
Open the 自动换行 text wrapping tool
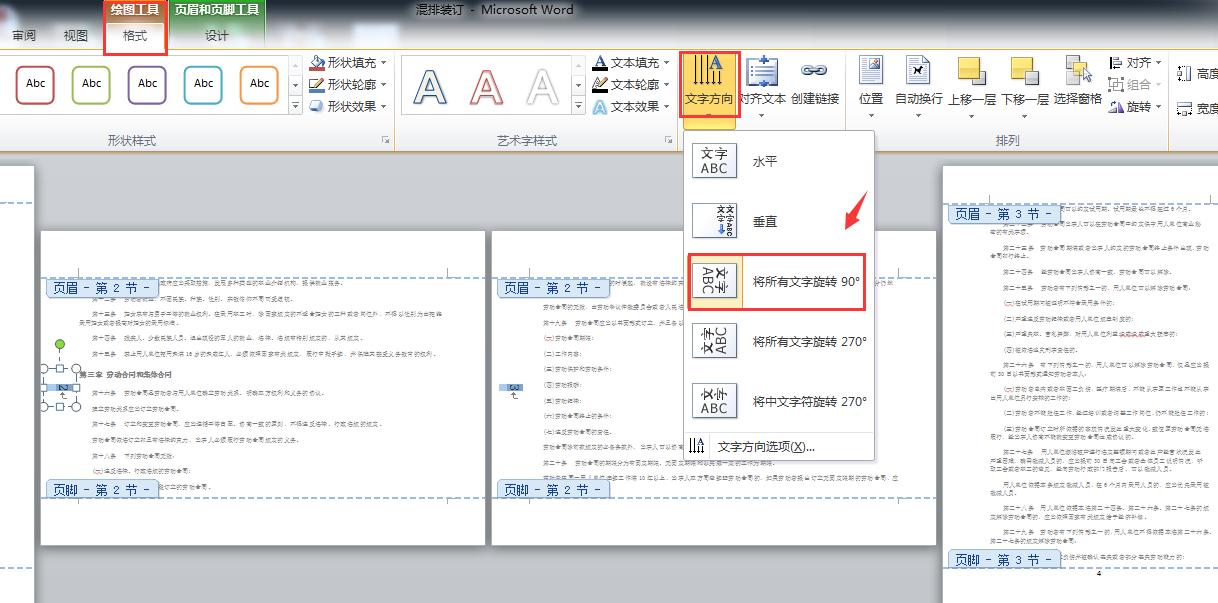[916, 78]
